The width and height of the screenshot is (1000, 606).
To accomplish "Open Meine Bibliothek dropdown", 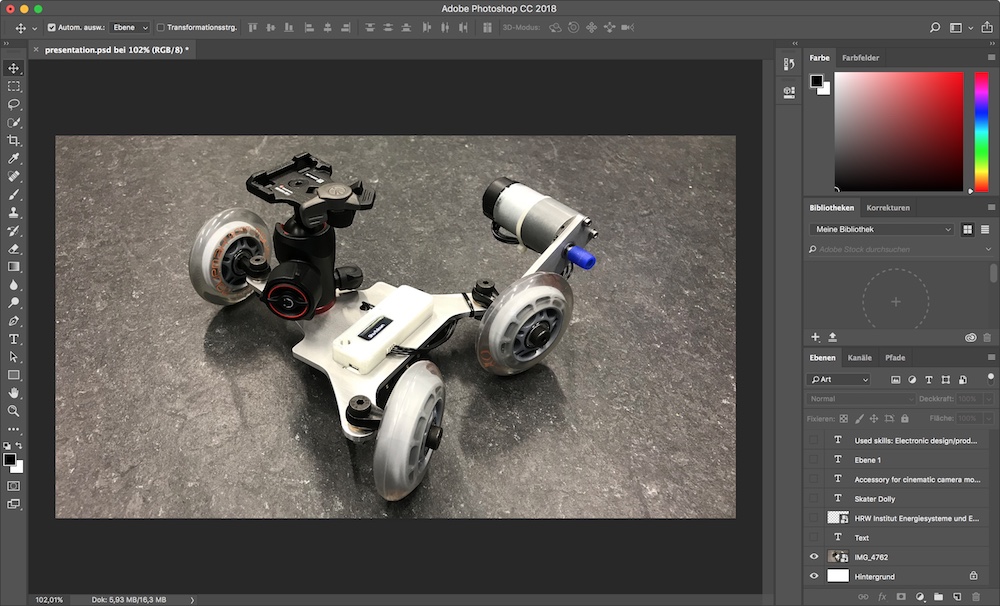I will [883, 229].
